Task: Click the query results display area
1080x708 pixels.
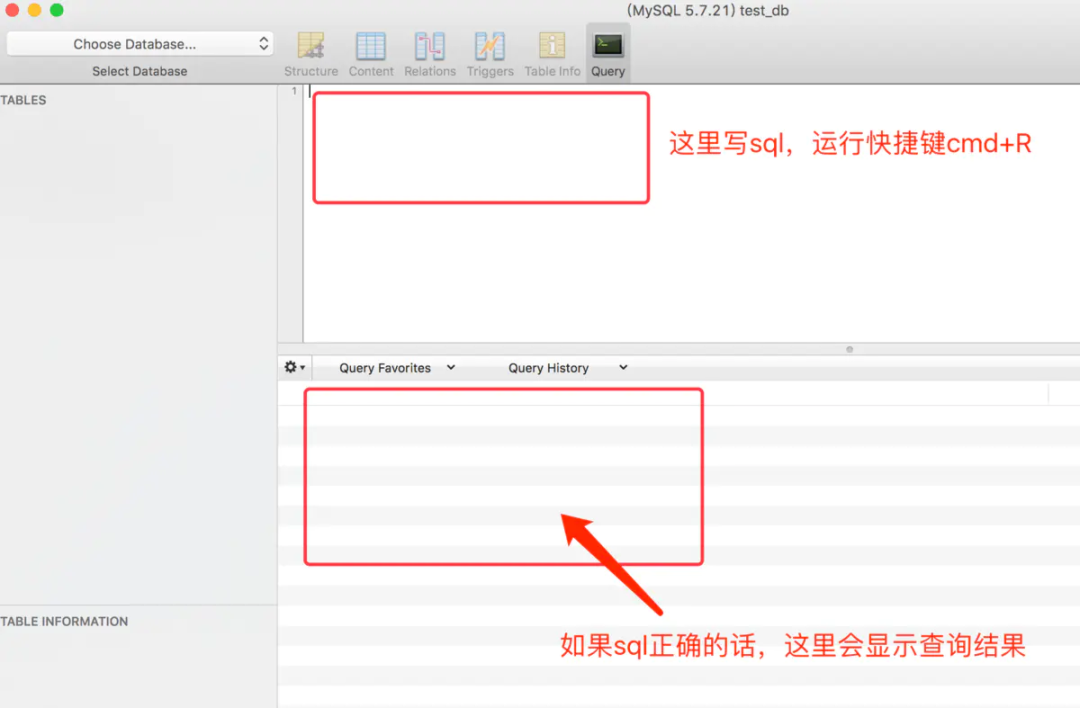Action: point(502,477)
